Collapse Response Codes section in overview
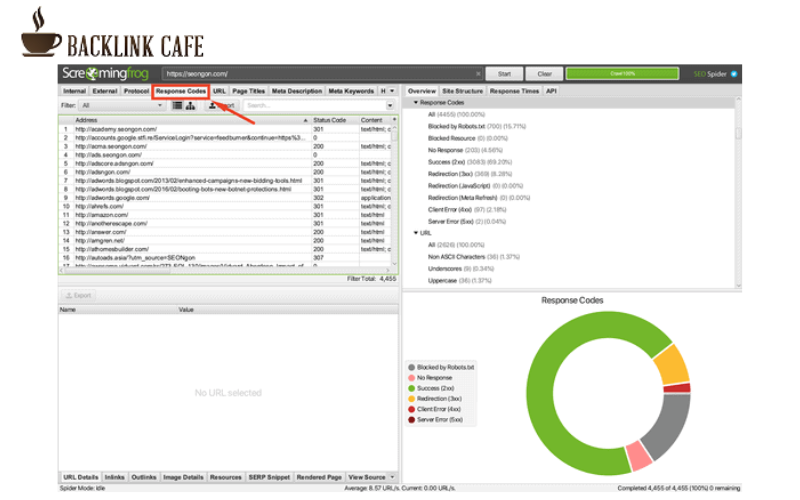The image size is (800, 500). coord(416,103)
